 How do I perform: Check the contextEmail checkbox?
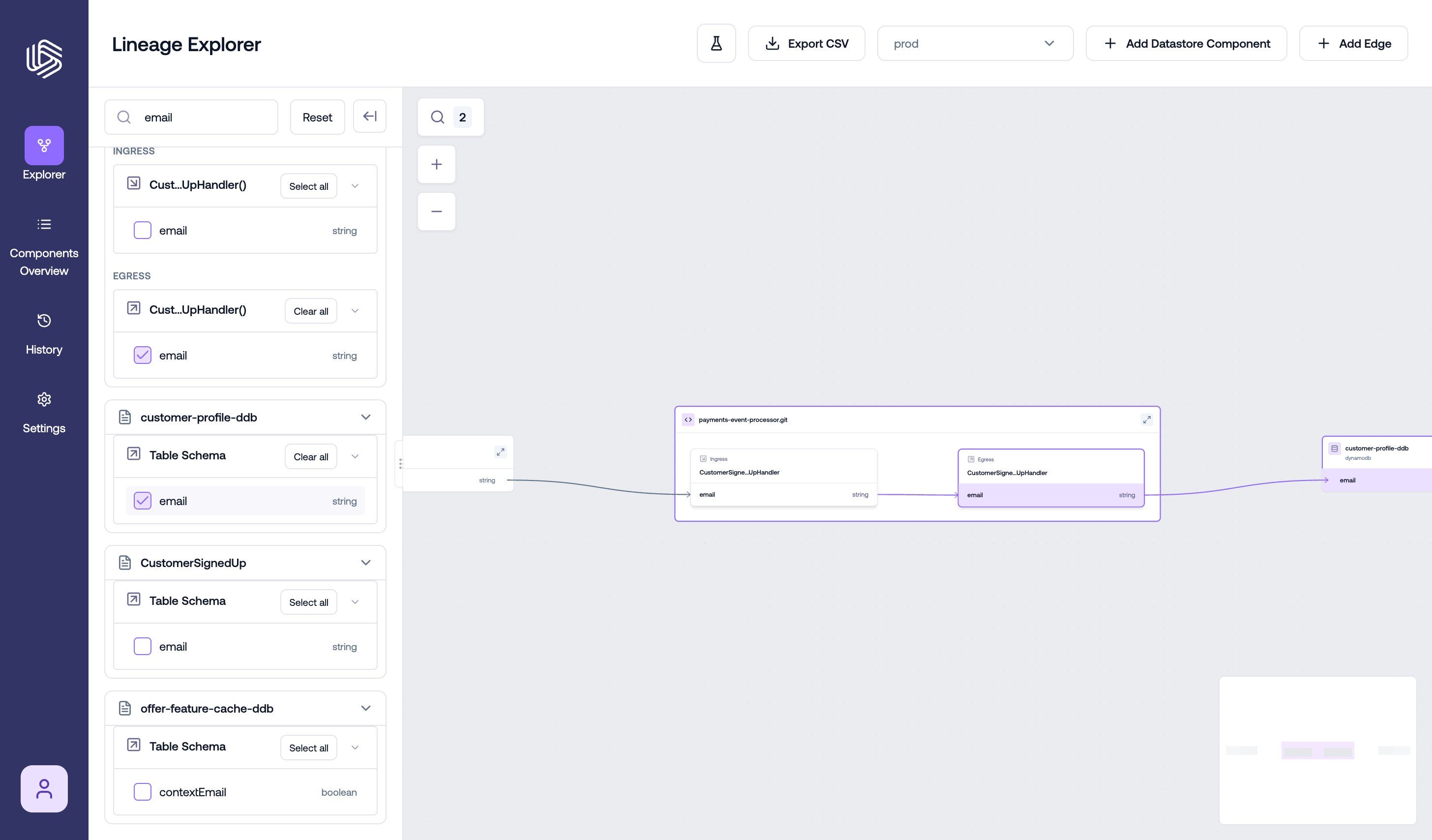click(x=142, y=792)
